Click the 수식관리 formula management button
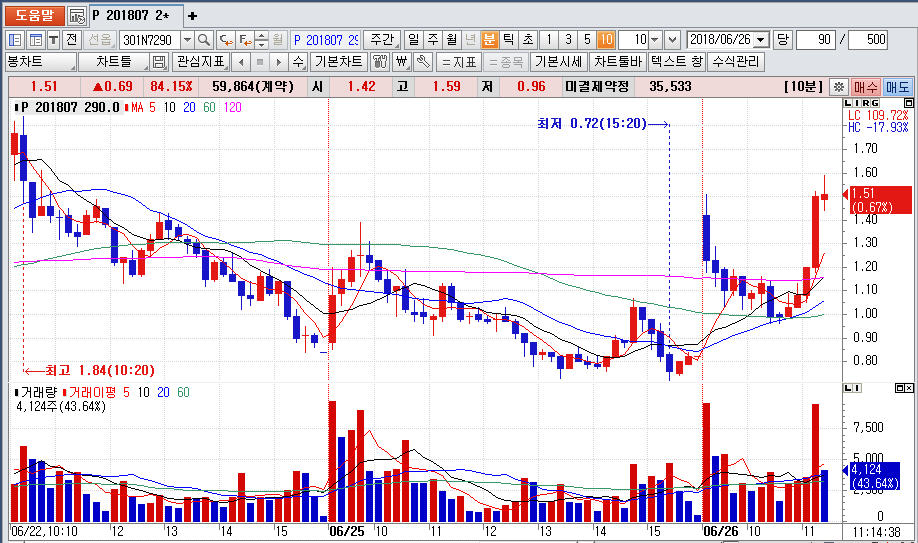Viewport: 918px width, 543px height. coord(736,62)
